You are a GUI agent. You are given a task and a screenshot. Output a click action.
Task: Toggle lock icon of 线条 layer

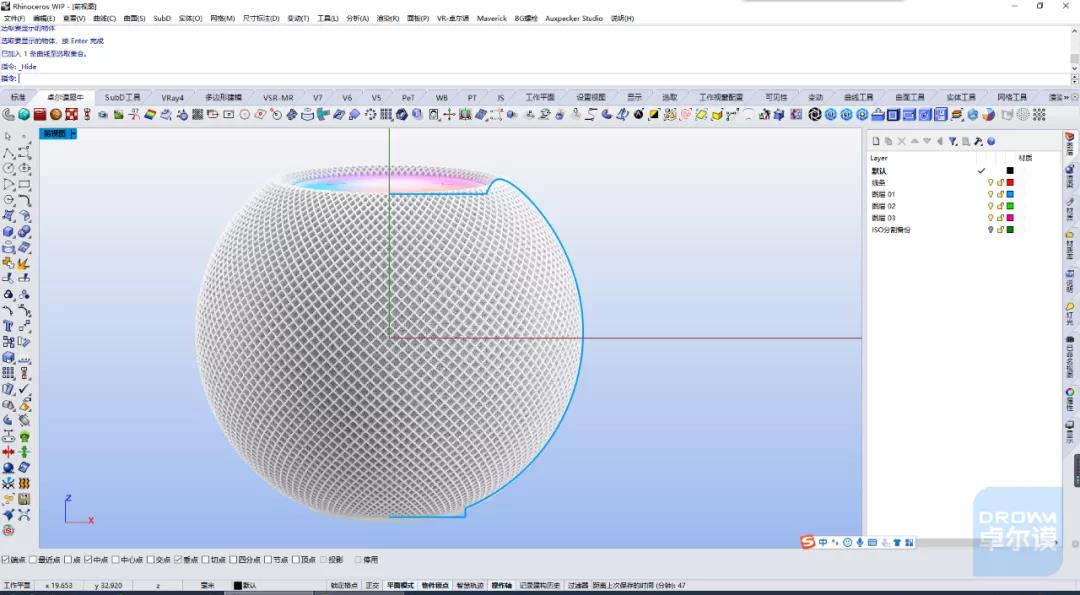(1000, 182)
